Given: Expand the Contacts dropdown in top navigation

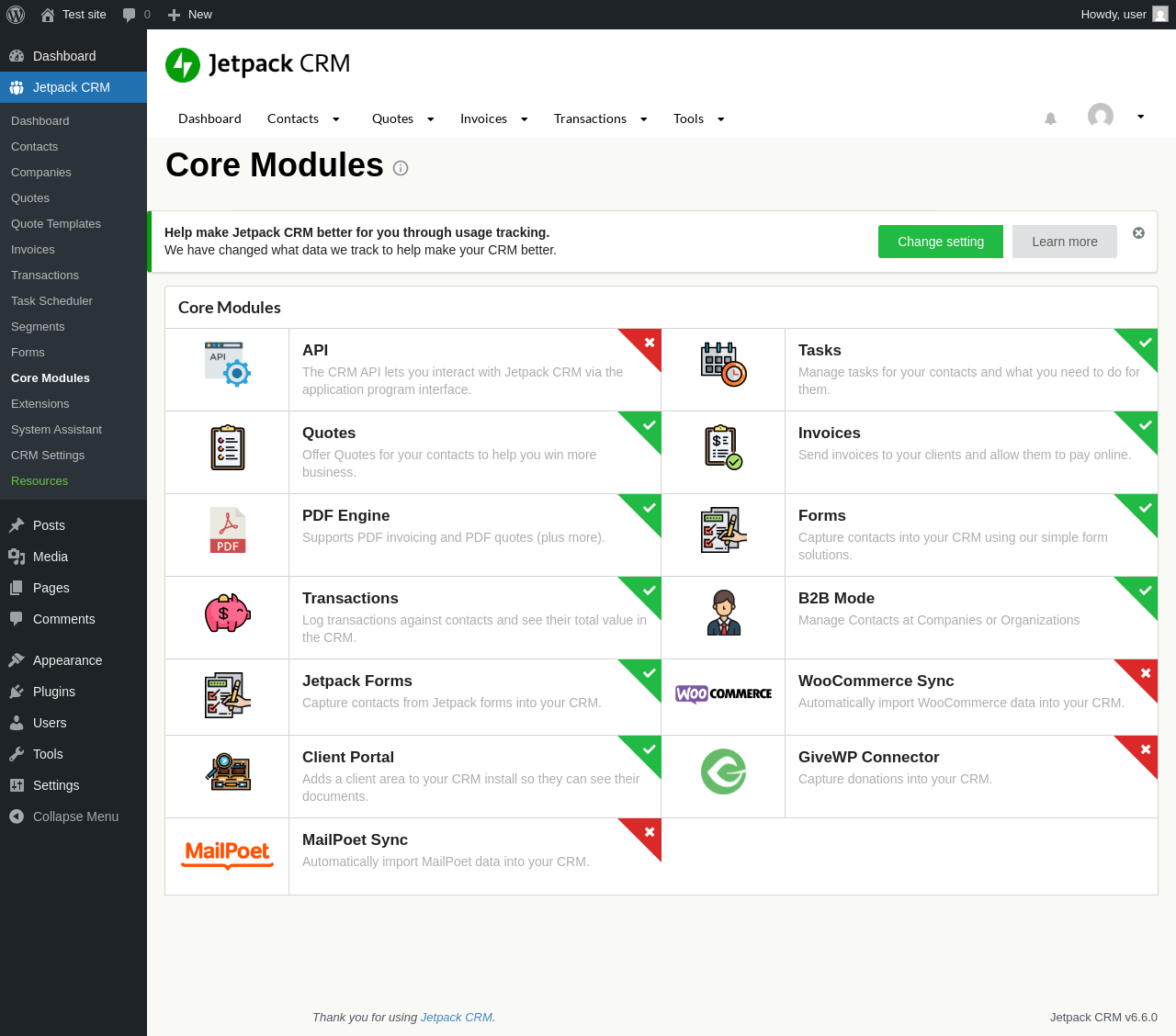Looking at the screenshot, I should tap(336, 119).
